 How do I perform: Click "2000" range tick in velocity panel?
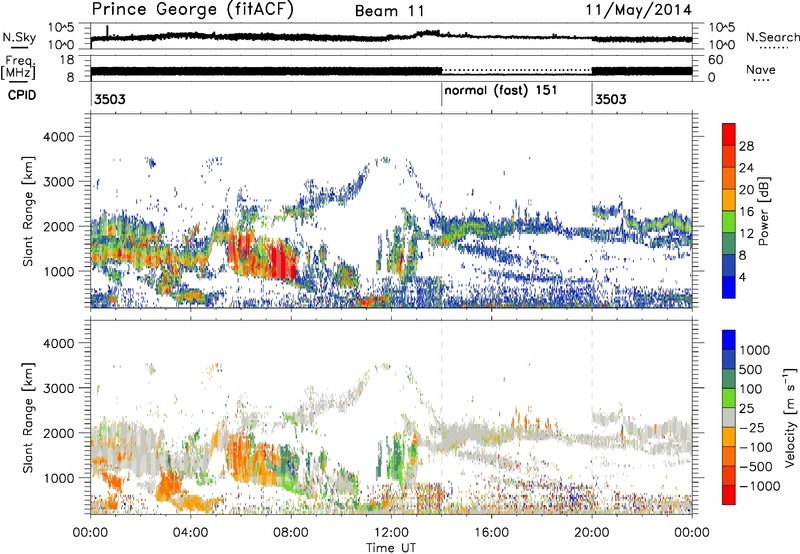[x=58, y=434]
